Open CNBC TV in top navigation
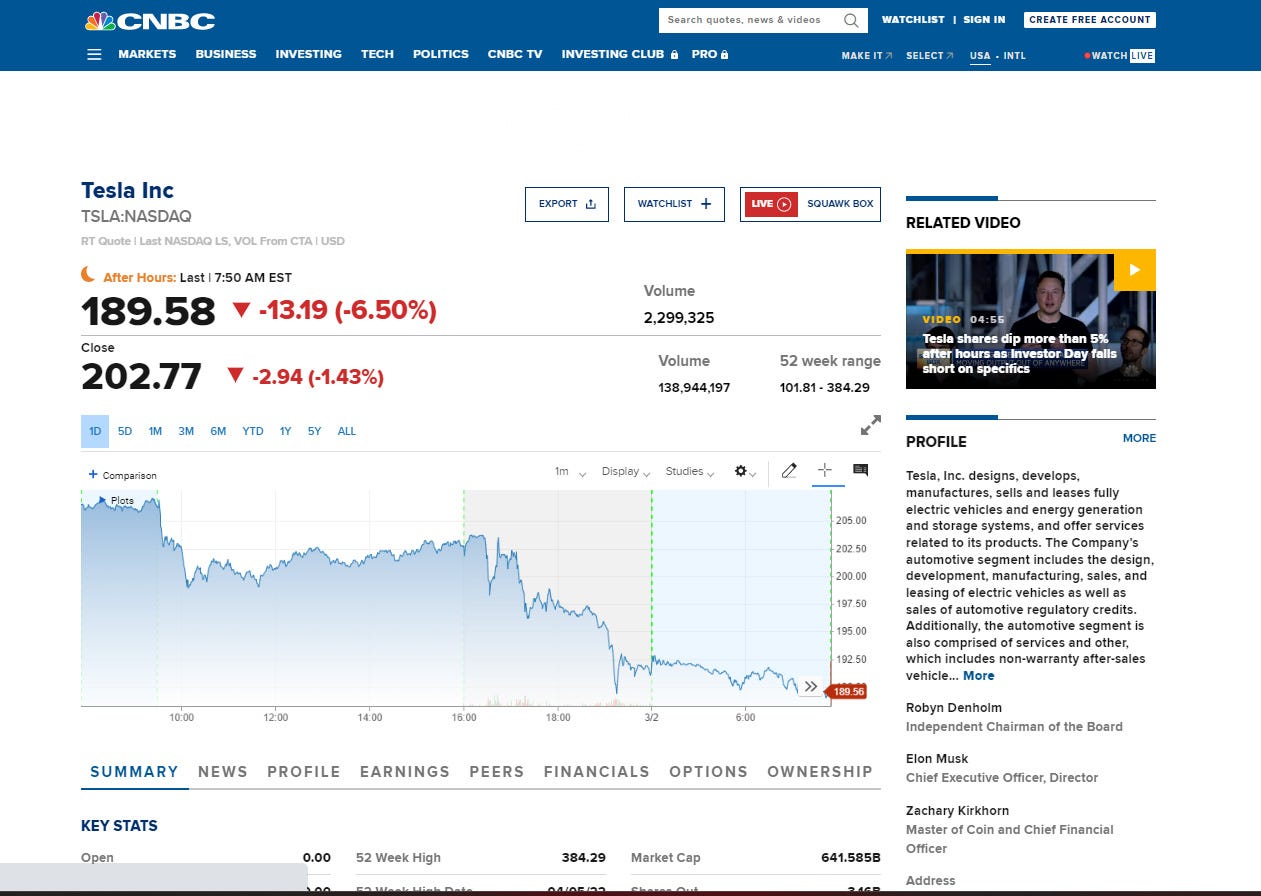Image resolution: width=1261 pixels, height=896 pixels. (x=515, y=54)
